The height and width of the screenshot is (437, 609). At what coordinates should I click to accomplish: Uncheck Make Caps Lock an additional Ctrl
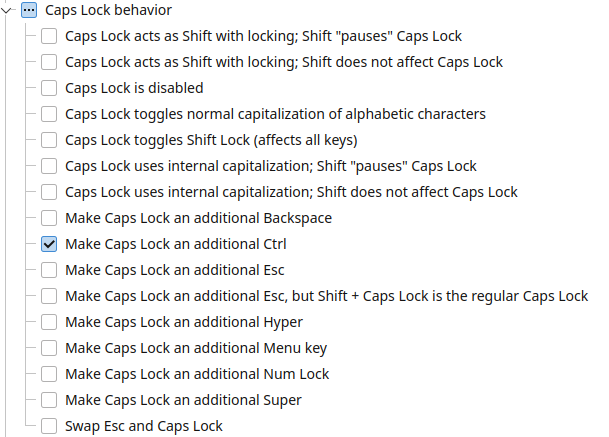pyautogui.click(x=49, y=244)
